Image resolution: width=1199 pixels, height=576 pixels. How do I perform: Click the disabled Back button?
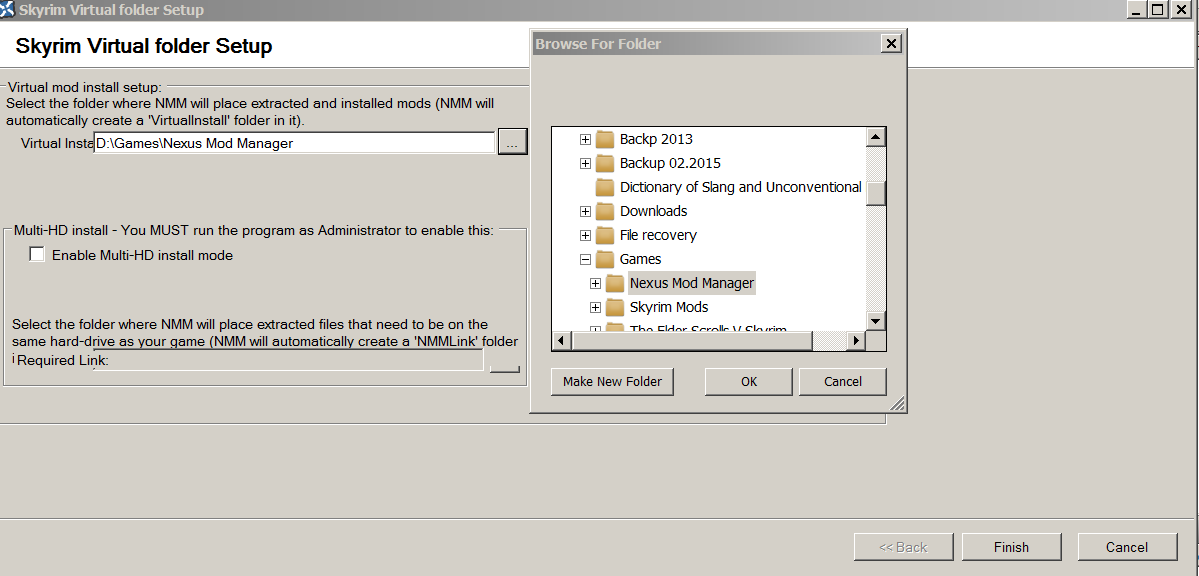(x=903, y=547)
